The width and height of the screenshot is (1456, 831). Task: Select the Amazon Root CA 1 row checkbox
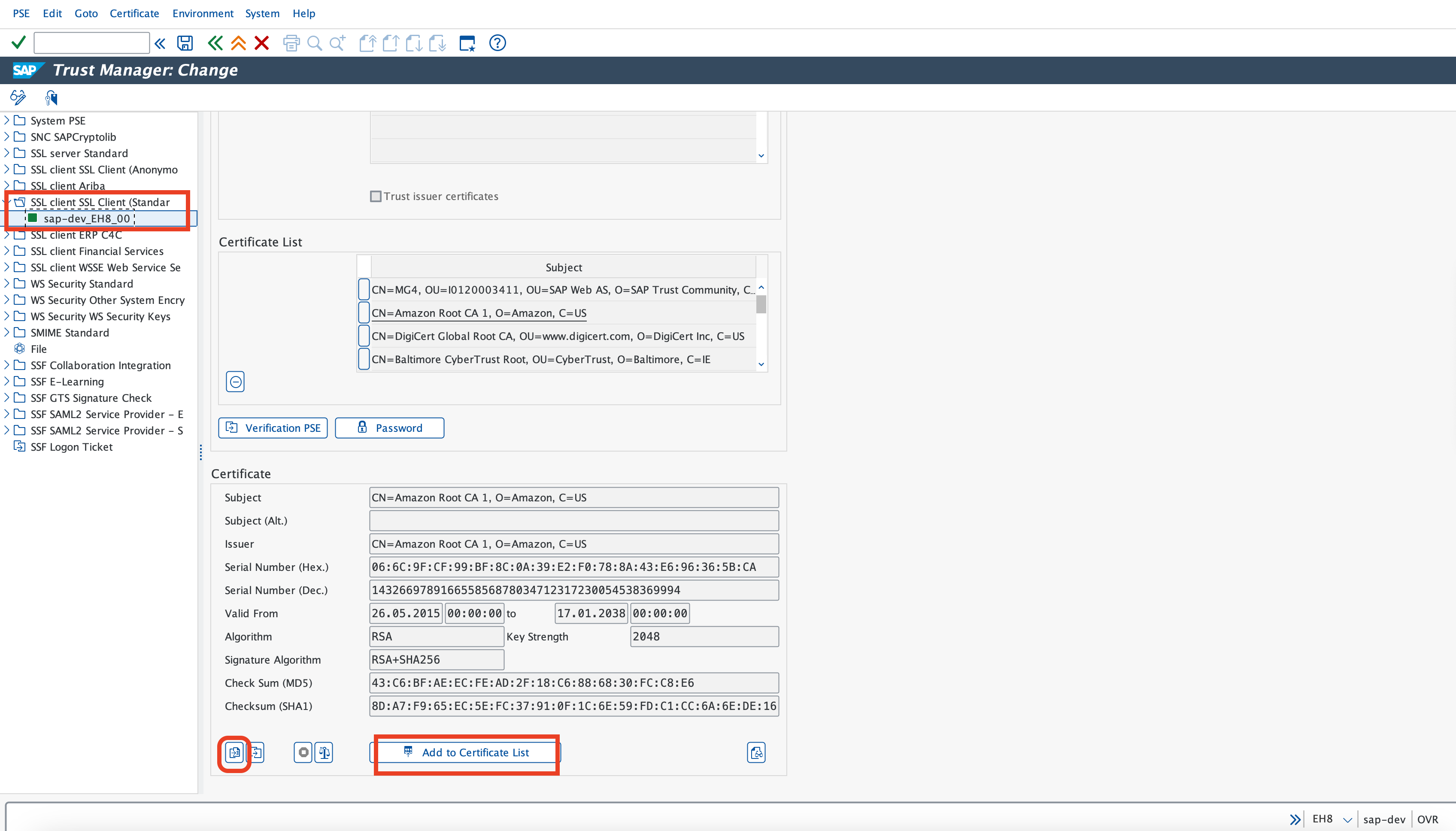pyautogui.click(x=363, y=312)
